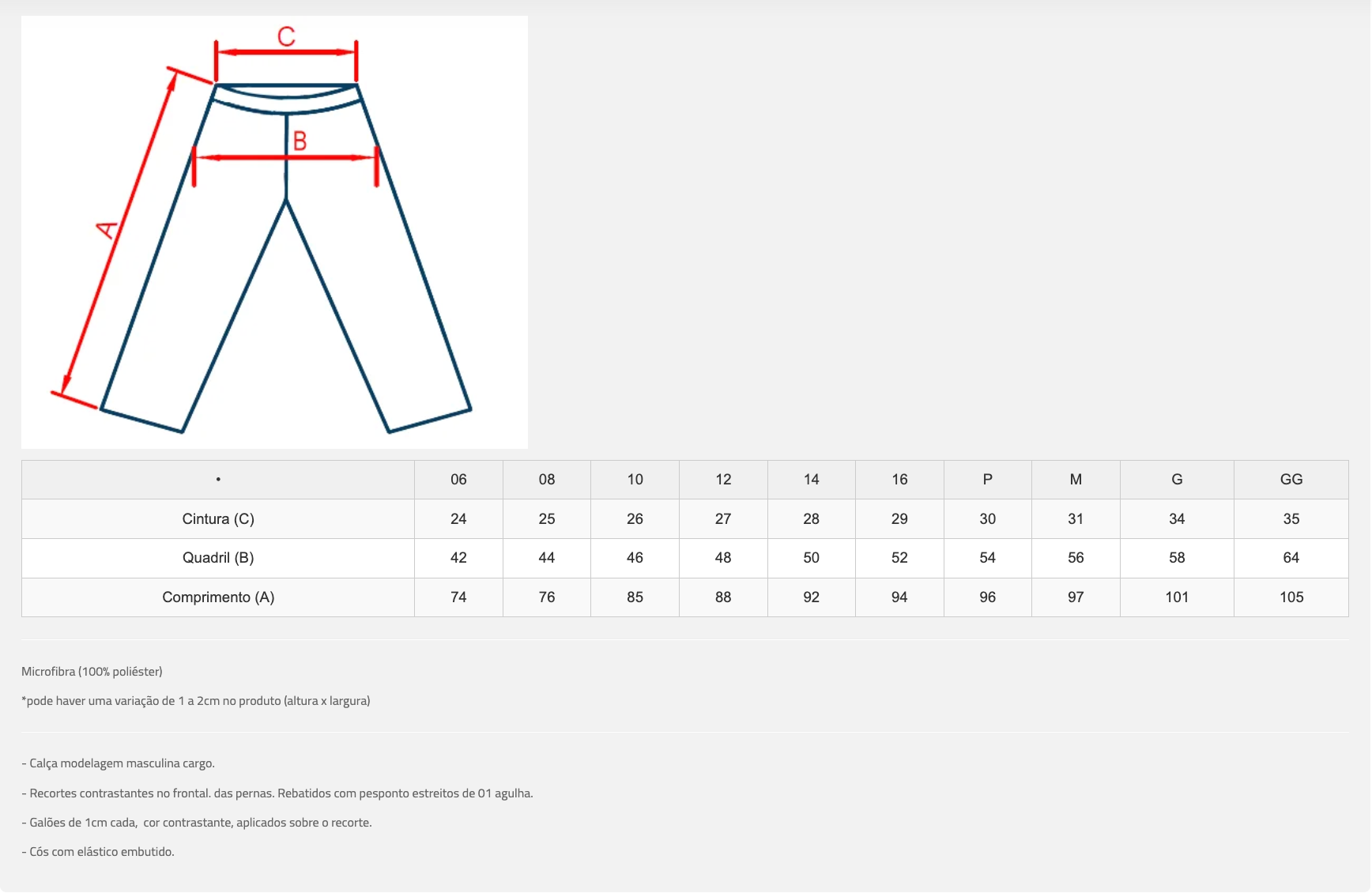The image size is (1372, 893).
Task: Click the 'Cós com elástico embutido' line
Action: coord(98,852)
